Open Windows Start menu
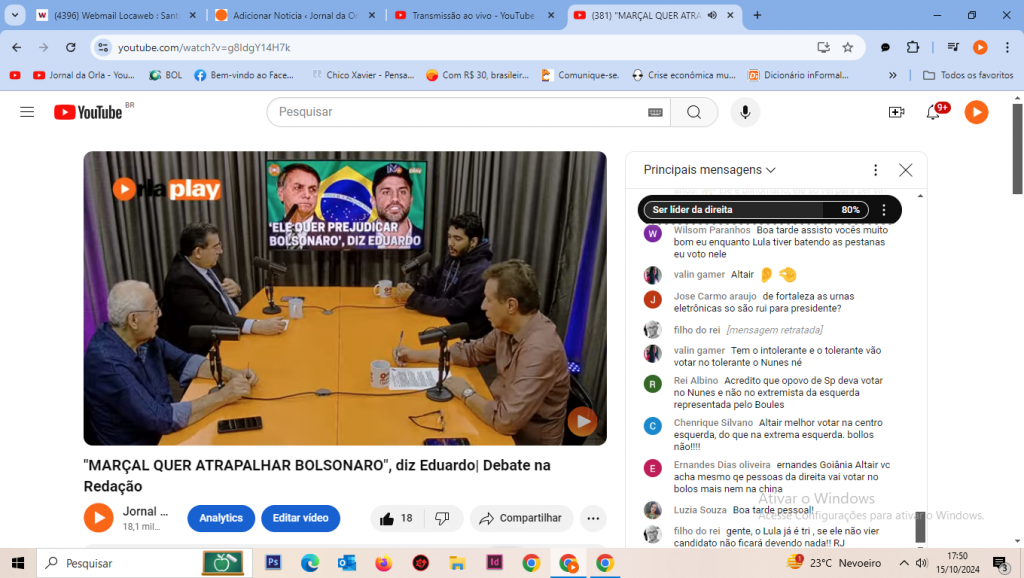Viewport: 1024px width, 578px height. (x=18, y=563)
